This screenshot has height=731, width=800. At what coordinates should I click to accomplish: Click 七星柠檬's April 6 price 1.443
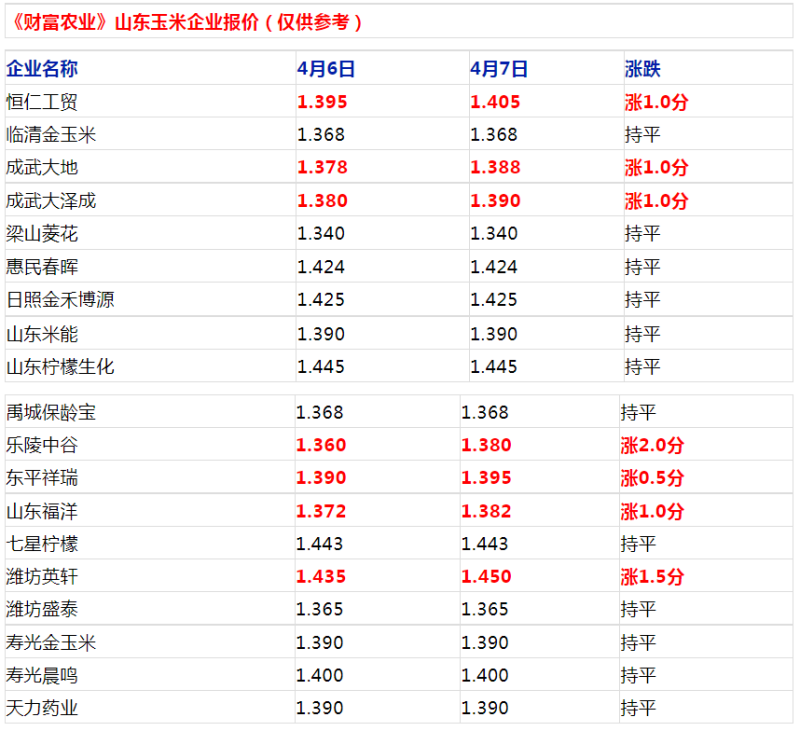pyautogui.click(x=319, y=544)
